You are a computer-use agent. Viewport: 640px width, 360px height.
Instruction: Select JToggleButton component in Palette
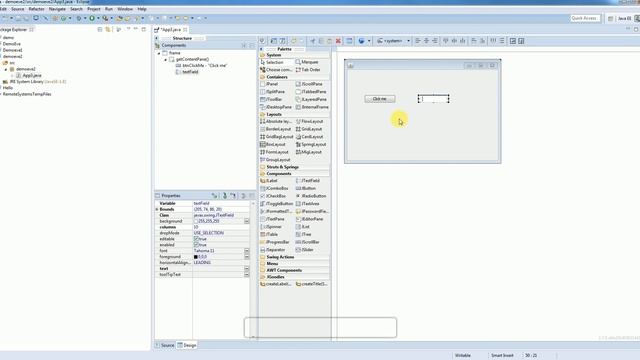coord(277,204)
